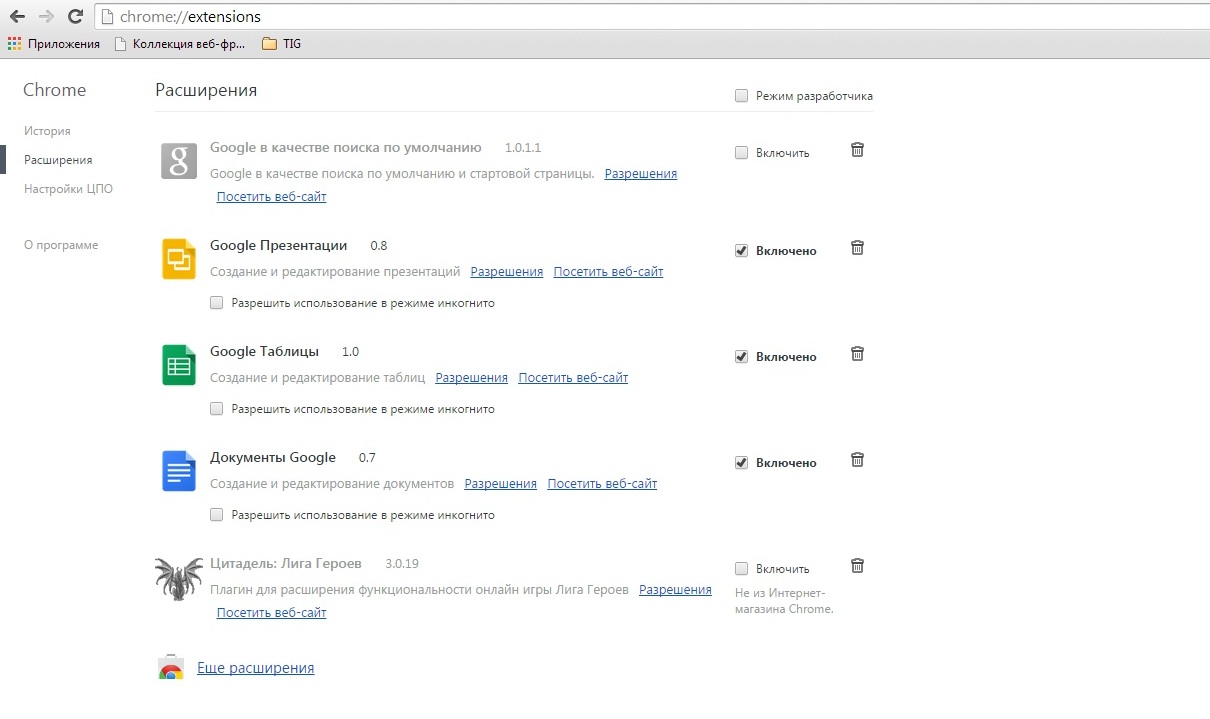This screenshot has width=1210, height=719.
Task: Open the Приложения apps grid icon
Action: point(14,43)
